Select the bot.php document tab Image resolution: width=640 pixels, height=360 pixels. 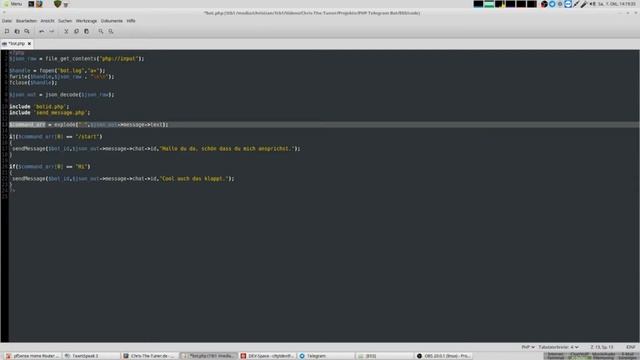[x=16, y=44]
